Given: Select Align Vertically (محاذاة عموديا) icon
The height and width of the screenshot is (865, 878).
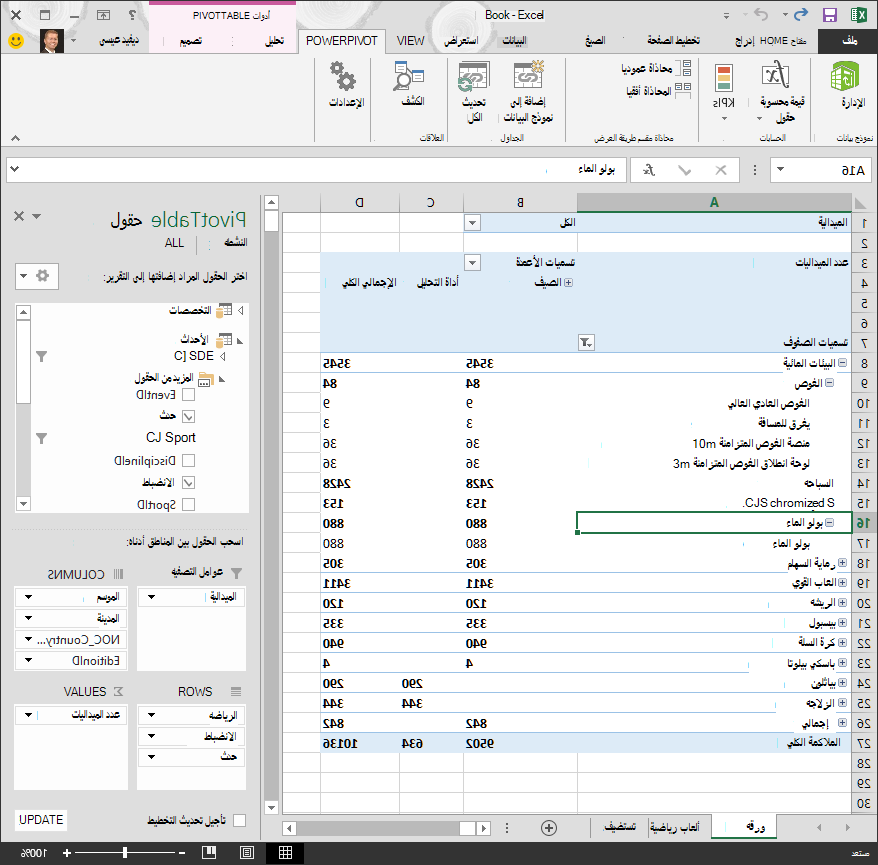Looking at the screenshot, I should click(684, 68).
